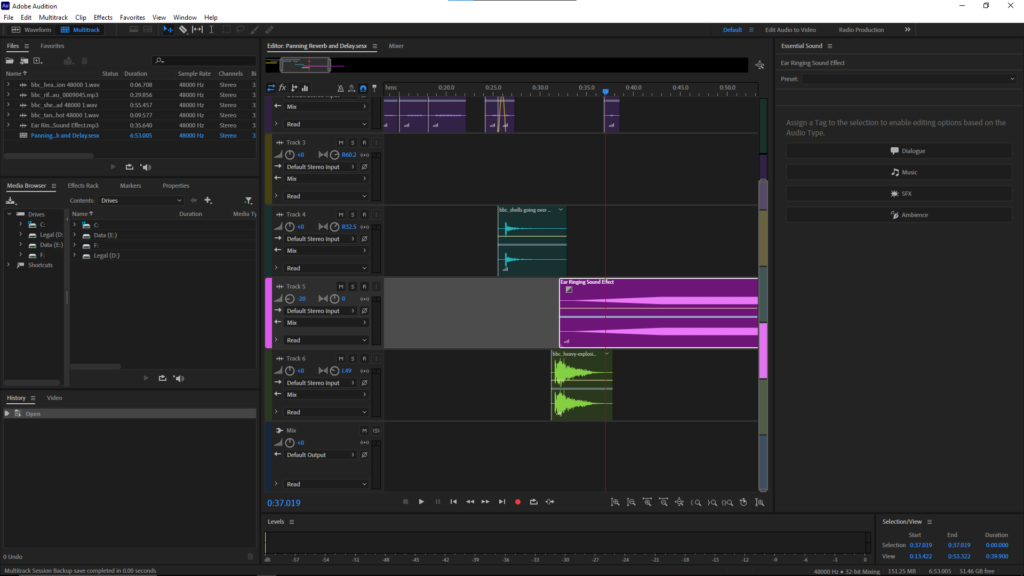Toggle snapping magnet icon in the editor

[x=361, y=88]
